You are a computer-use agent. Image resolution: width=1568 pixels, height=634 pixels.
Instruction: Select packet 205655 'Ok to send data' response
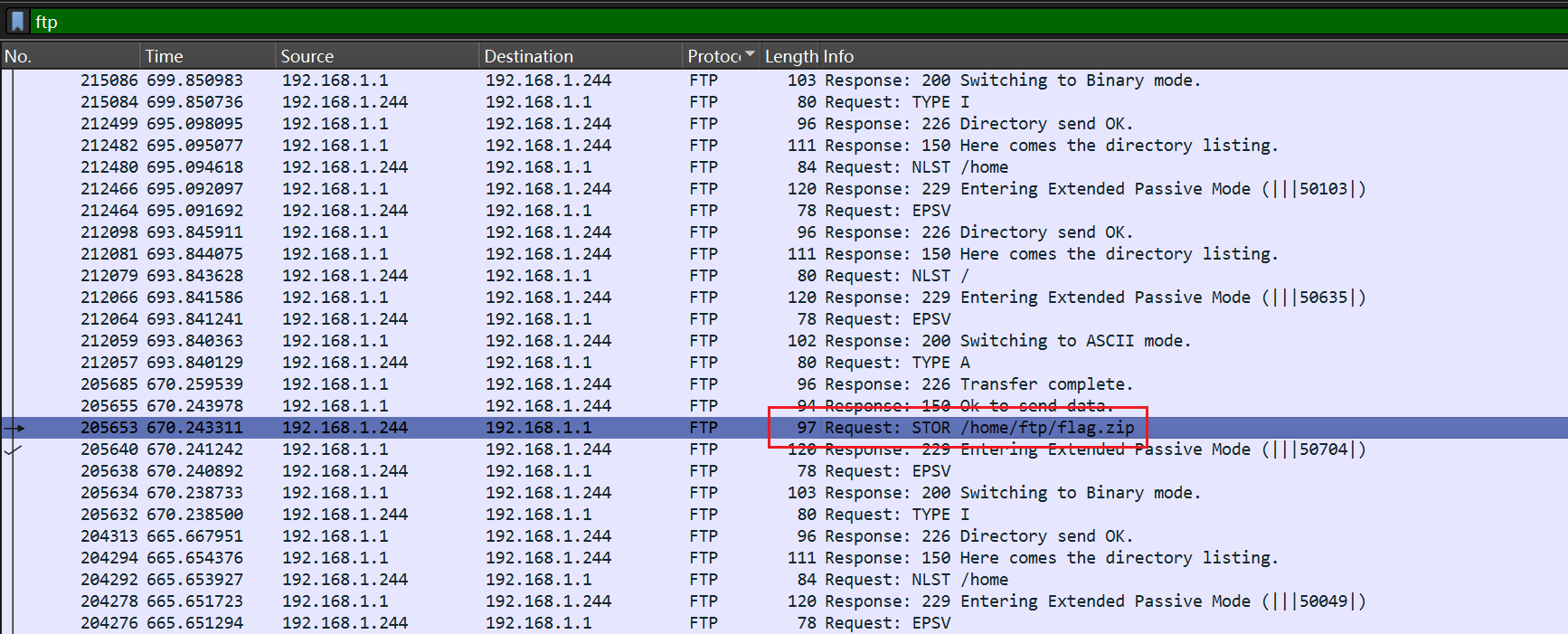[968, 406]
